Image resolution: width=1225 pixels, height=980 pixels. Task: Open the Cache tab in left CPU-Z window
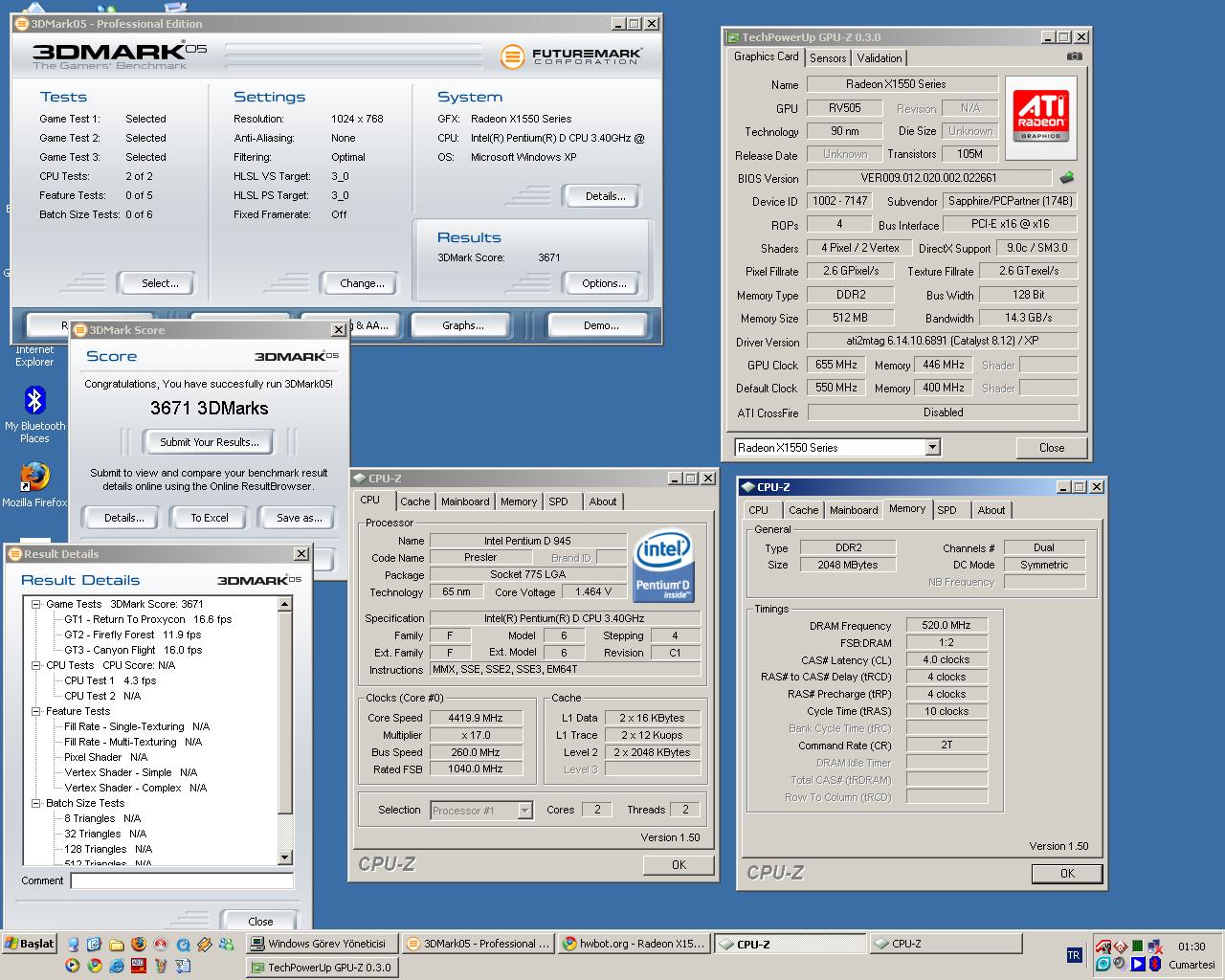click(414, 501)
